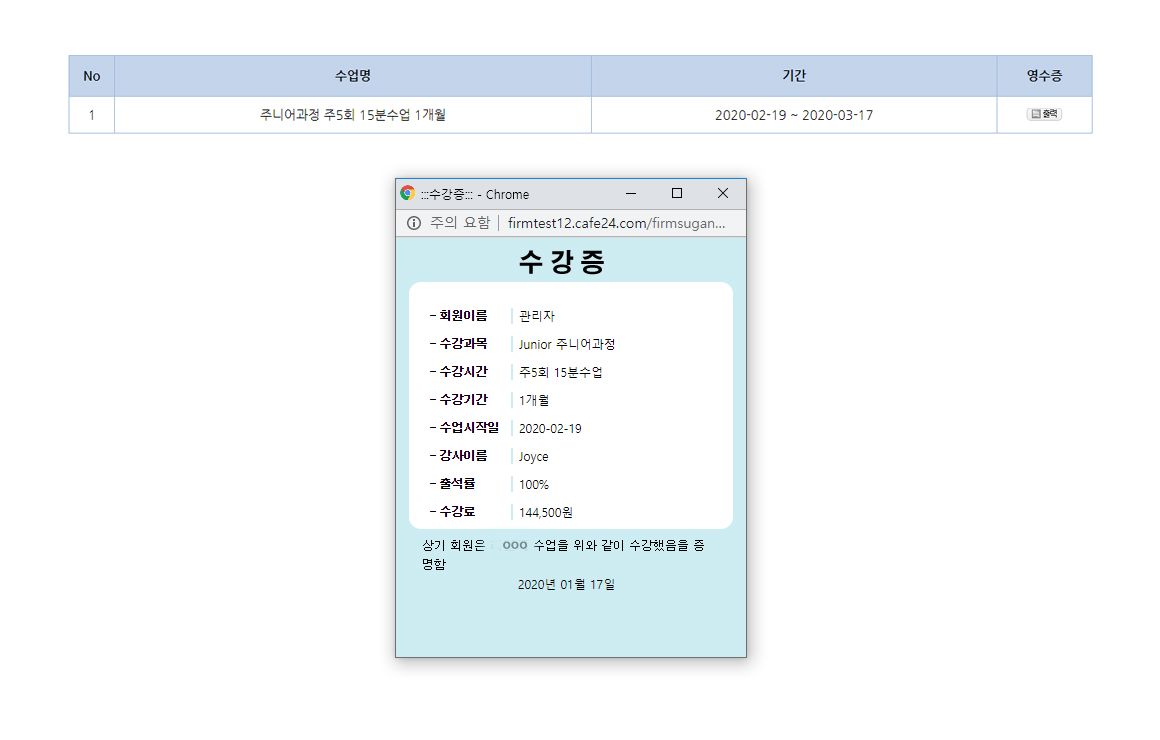Click the 영수증 column header
This screenshot has height=740, width=1160.
(1044, 76)
